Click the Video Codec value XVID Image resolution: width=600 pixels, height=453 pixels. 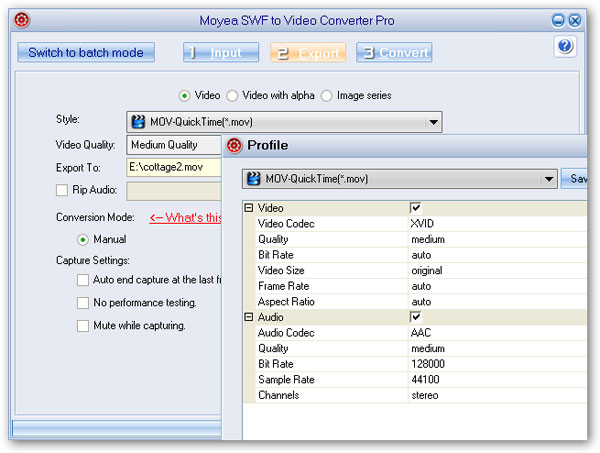(x=422, y=224)
